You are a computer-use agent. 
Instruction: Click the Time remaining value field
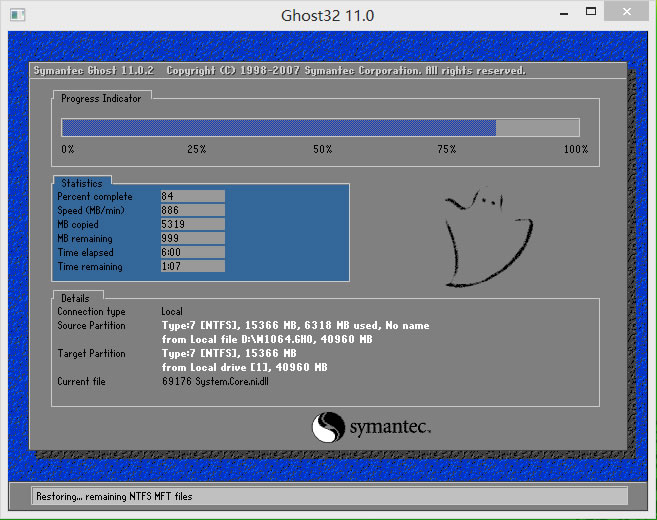coord(192,267)
